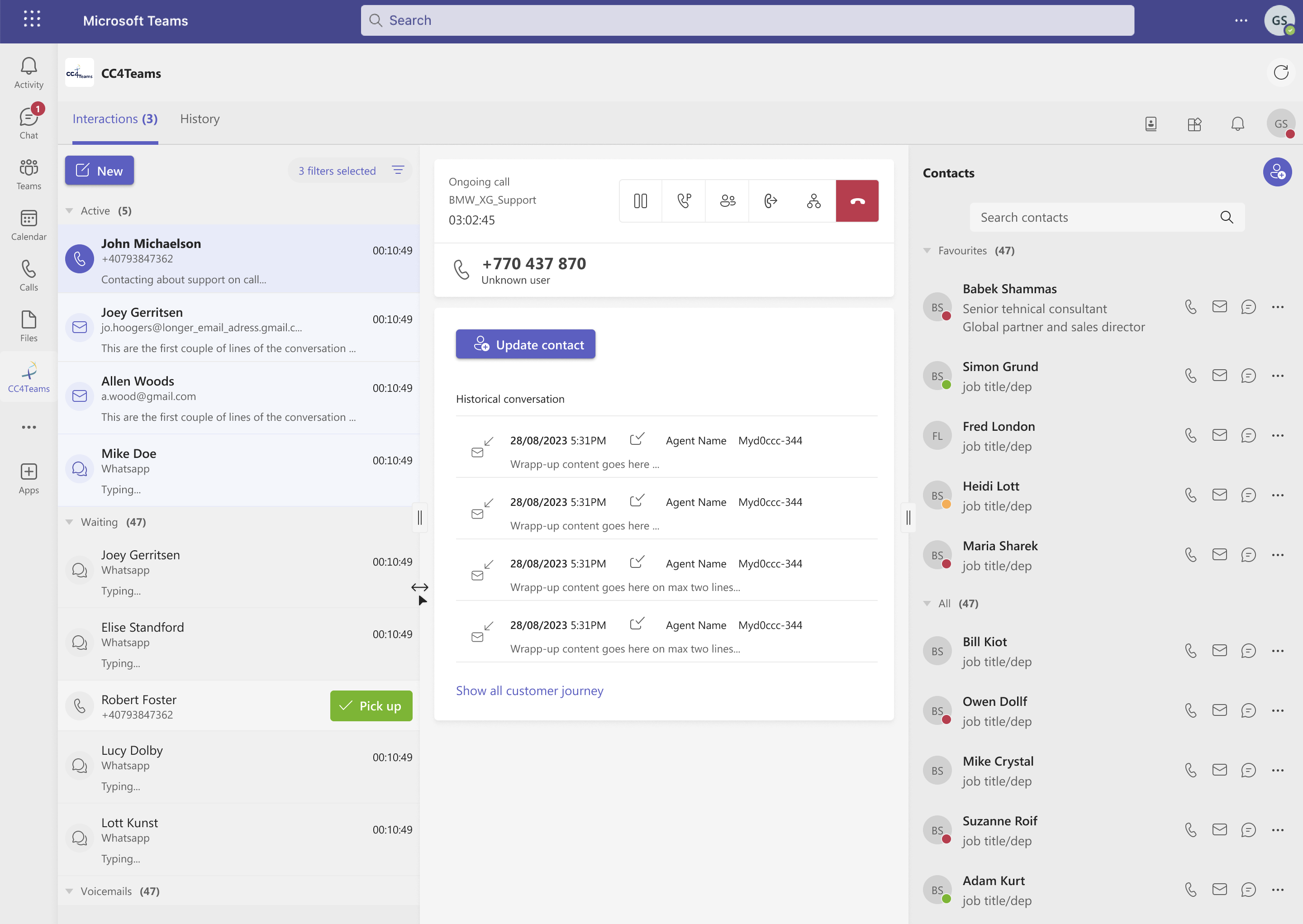Park the ongoing call
1303x924 pixels.
[x=684, y=201]
